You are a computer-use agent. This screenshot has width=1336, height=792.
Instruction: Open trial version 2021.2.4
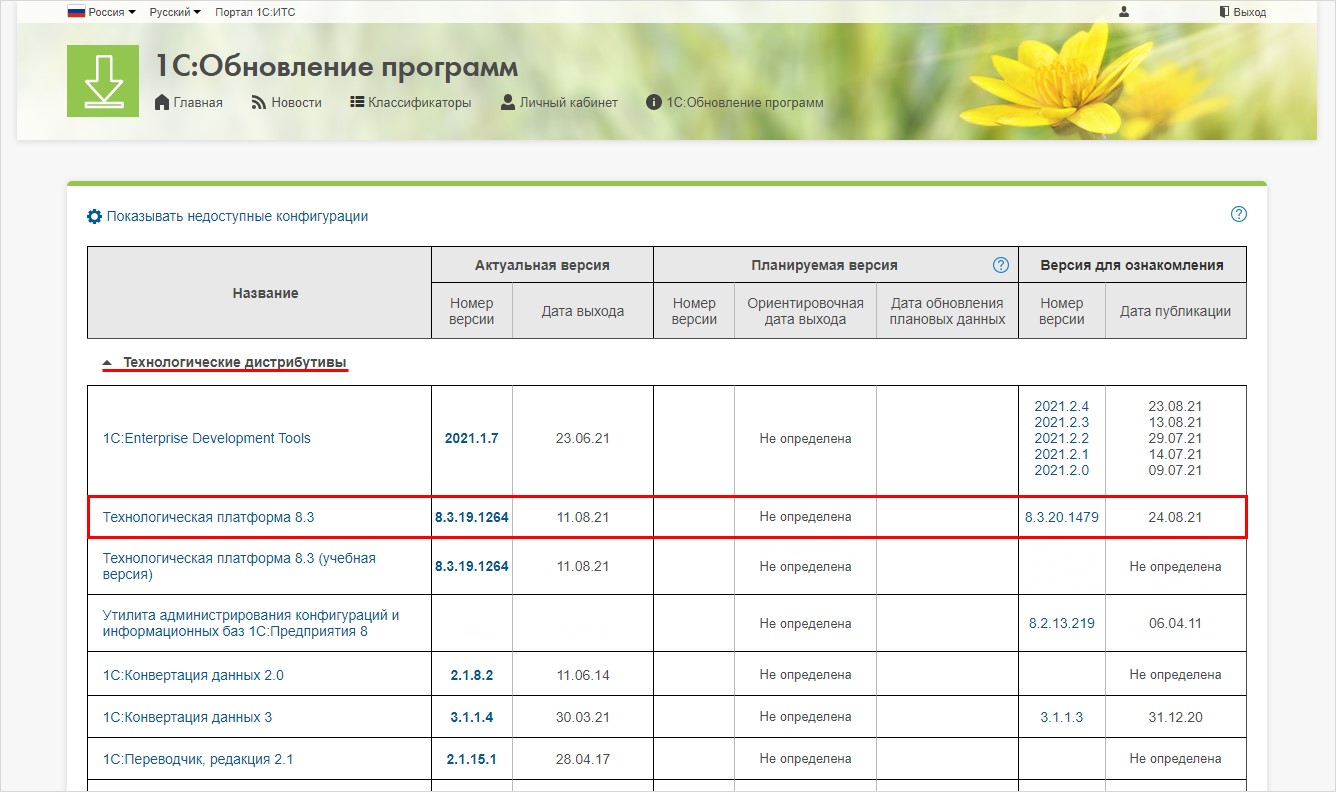(x=1061, y=406)
